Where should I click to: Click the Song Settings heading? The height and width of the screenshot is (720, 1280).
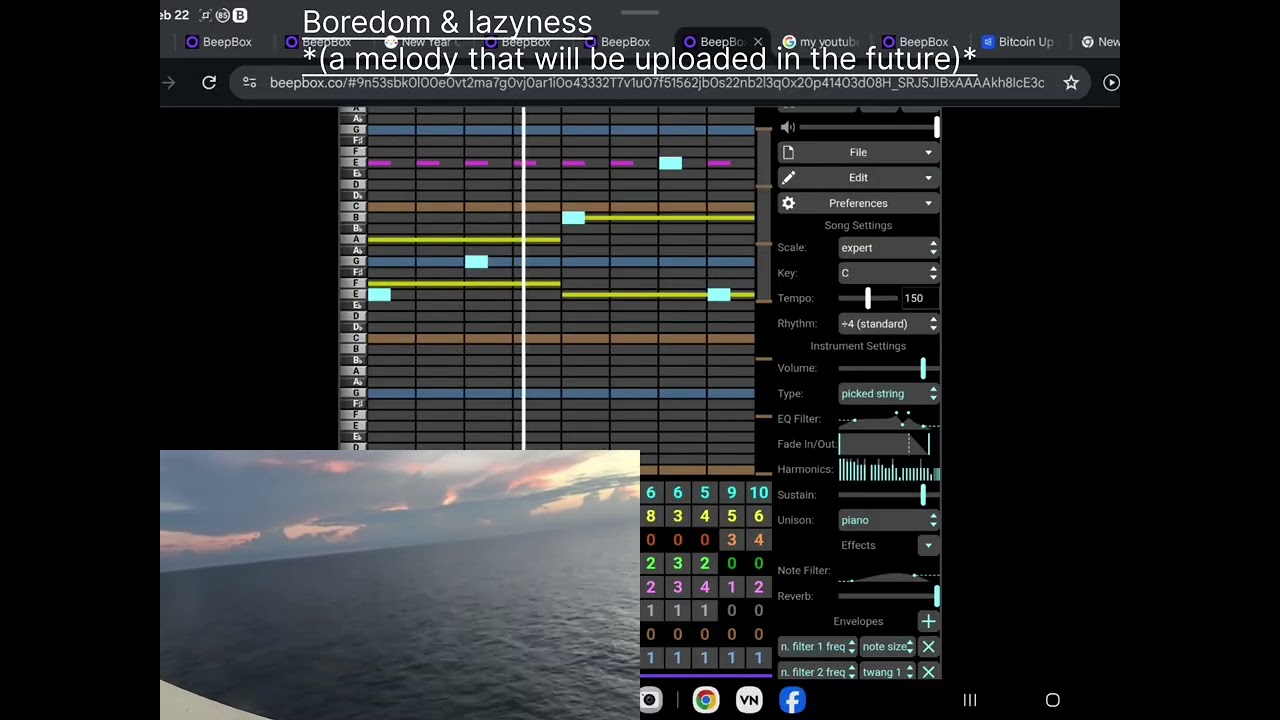(858, 226)
